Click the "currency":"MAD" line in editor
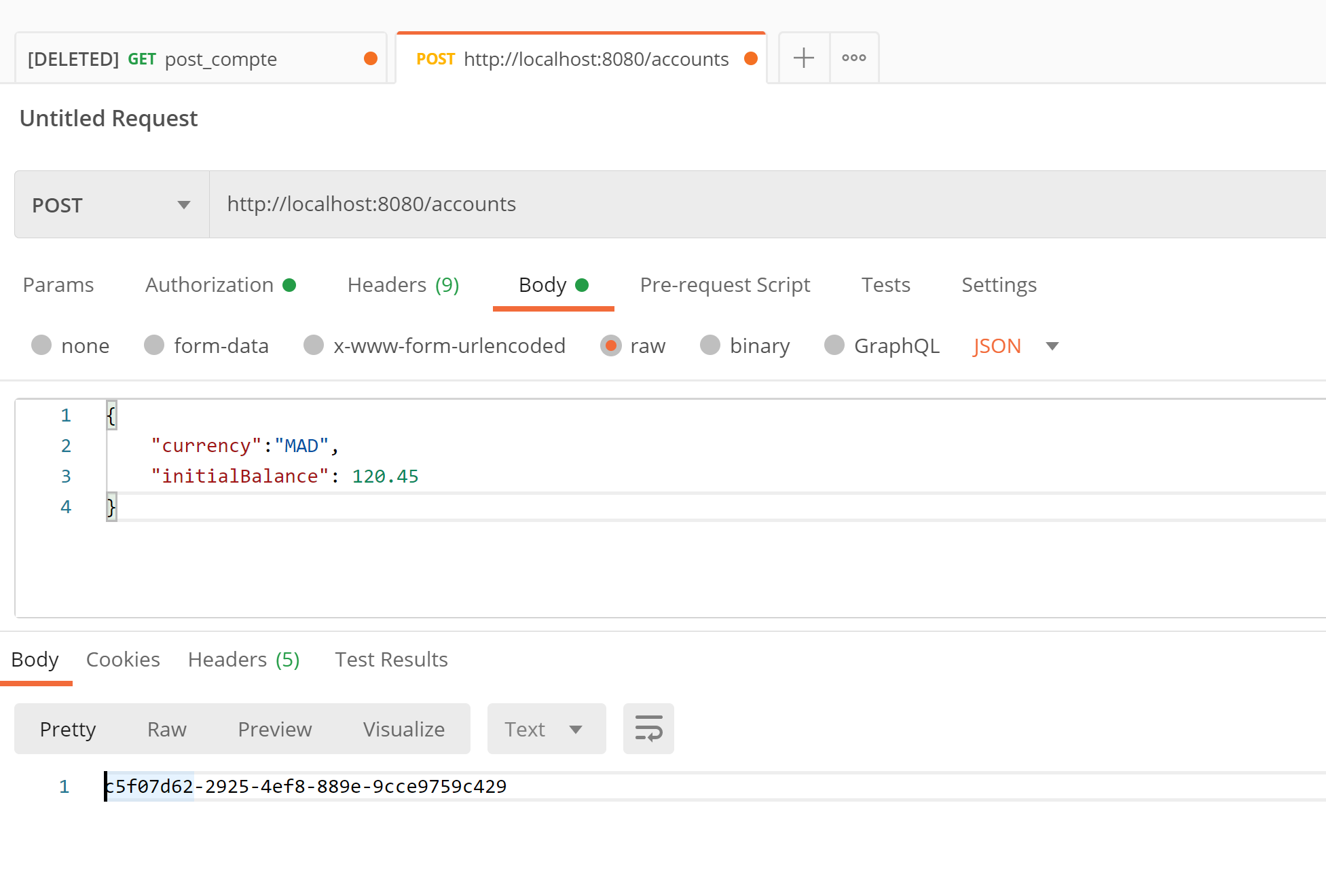Viewport: 1326px width, 896px height. 244,446
